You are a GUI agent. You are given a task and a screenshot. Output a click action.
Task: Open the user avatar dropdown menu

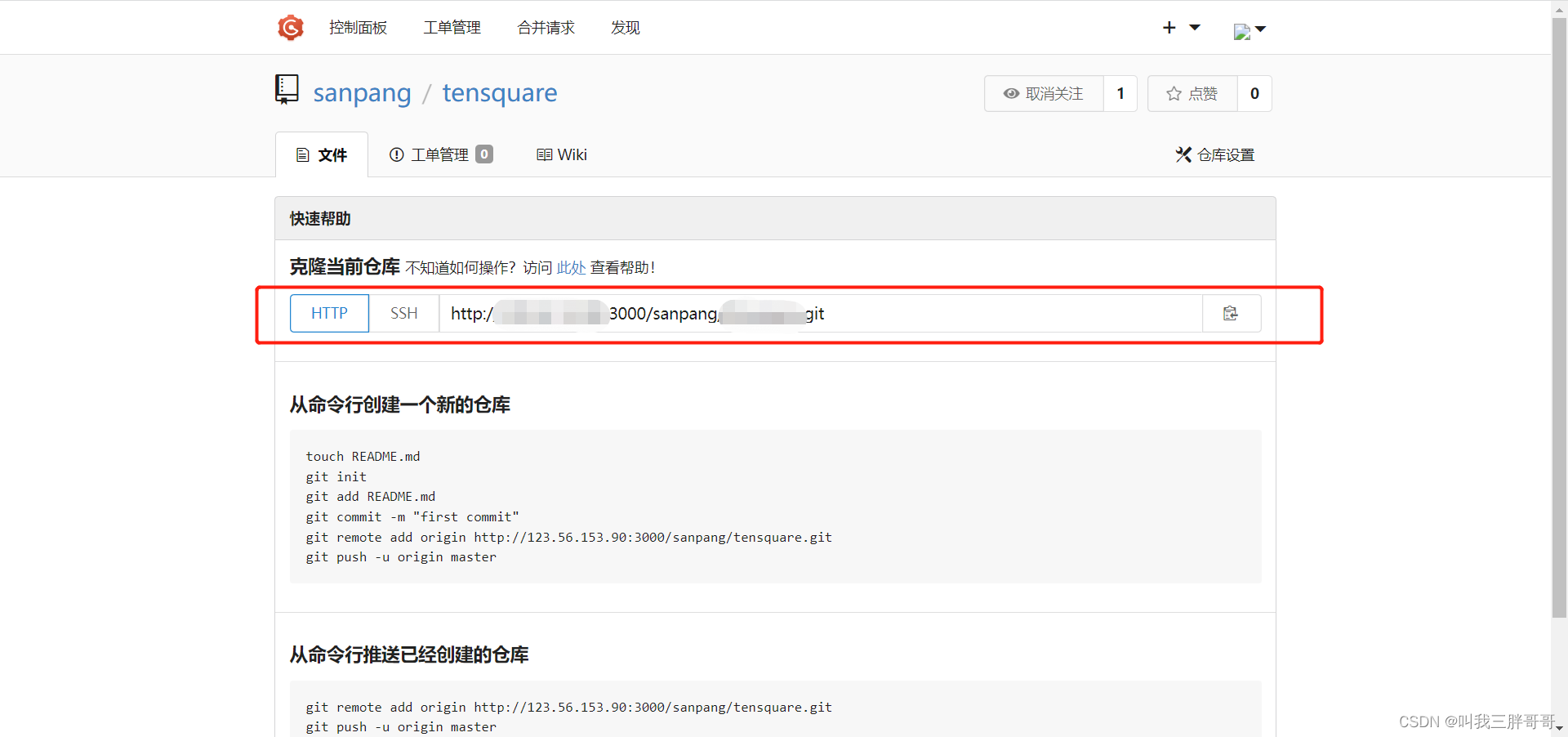pyautogui.click(x=1249, y=31)
